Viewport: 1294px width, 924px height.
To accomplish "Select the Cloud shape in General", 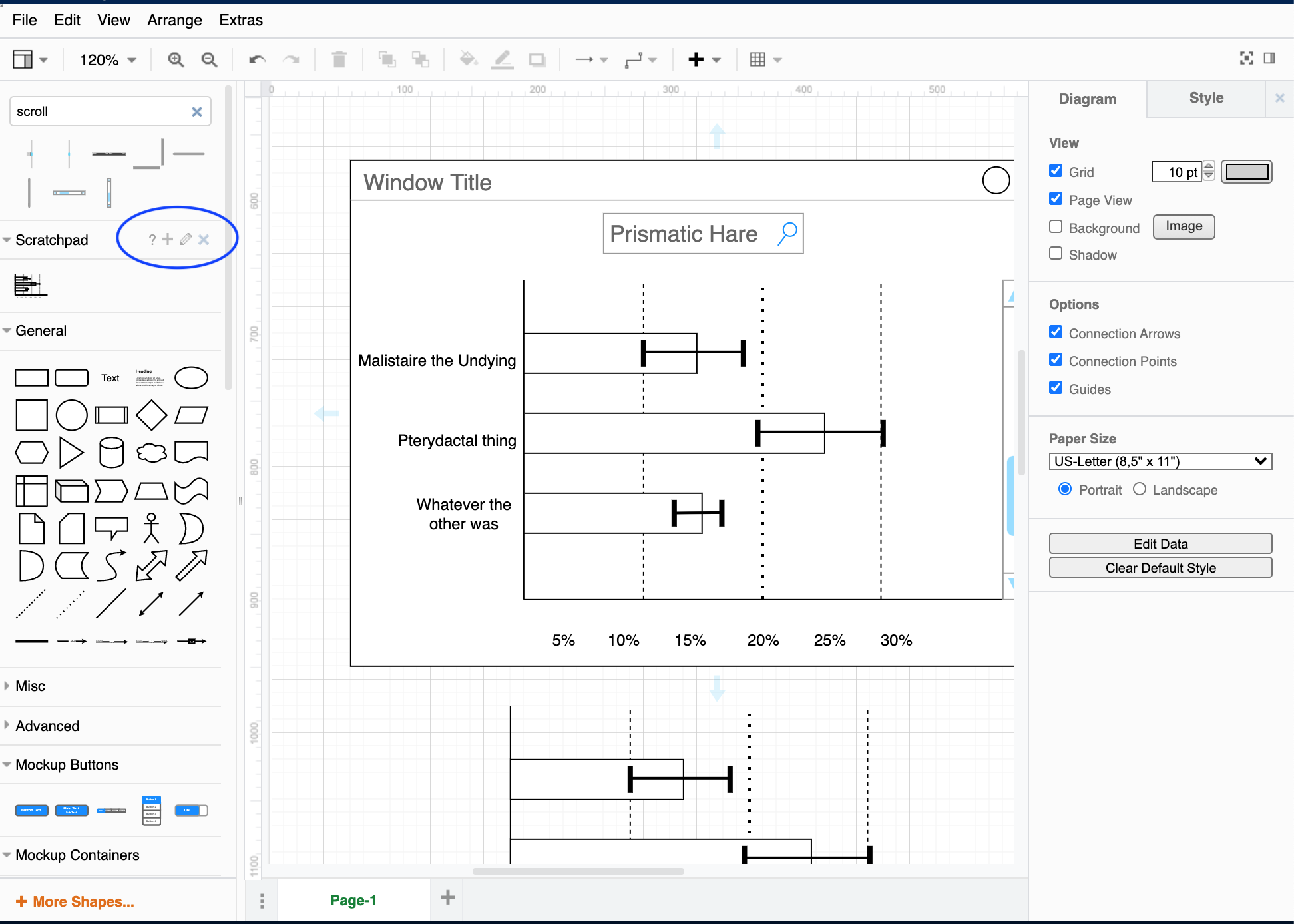I will tap(151, 453).
